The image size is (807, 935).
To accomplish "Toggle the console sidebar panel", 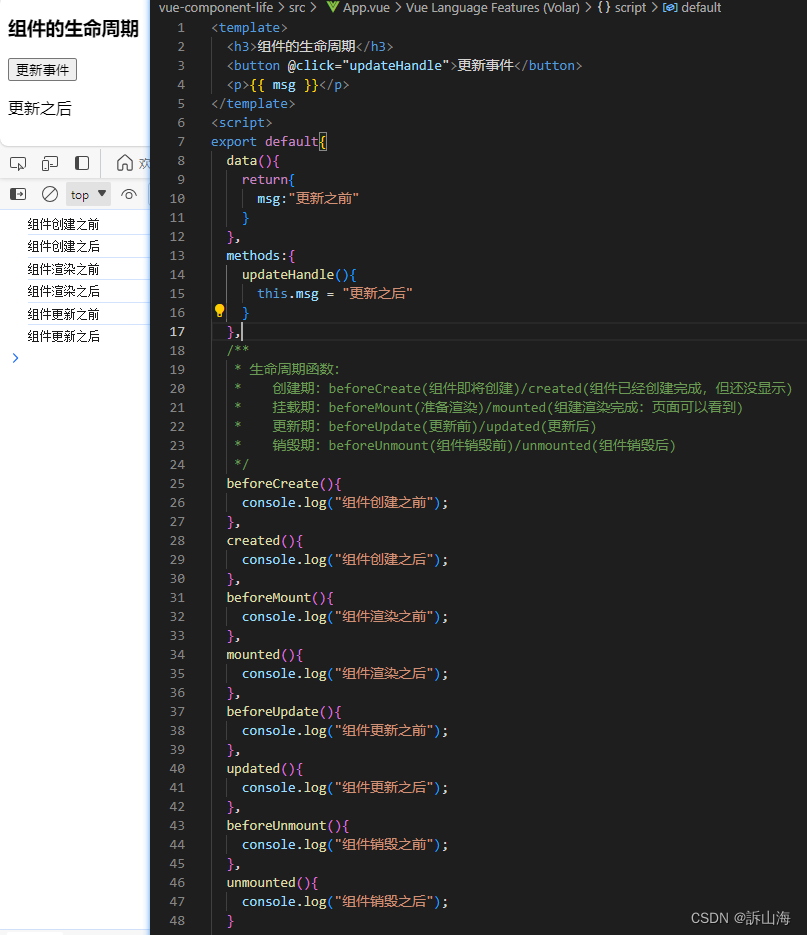I will 18,194.
